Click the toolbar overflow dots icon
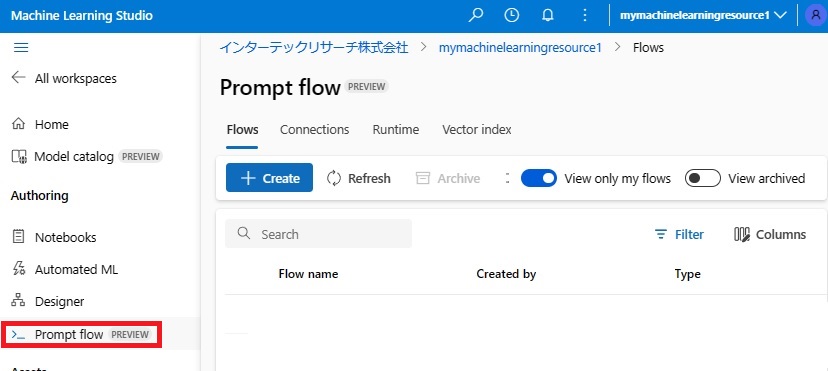 (507, 178)
